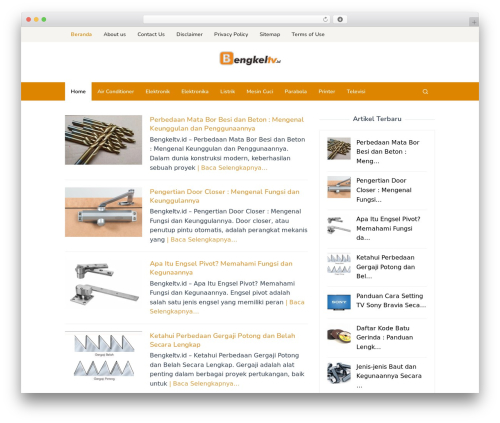This screenshot has height=423, width=500.
Task: Open a new browser tab with plus
Action: click(474, 22)
